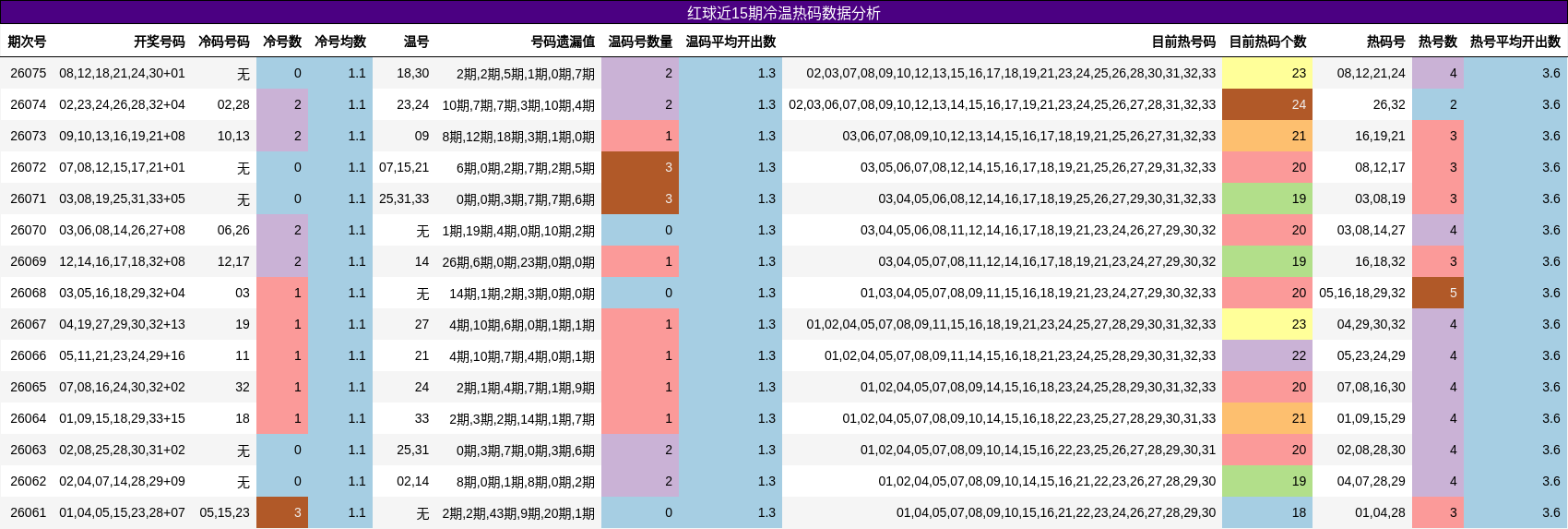Click the 号码遗漏值 column header
Viewport: 1568px width, 529px height.
[563, 42]
